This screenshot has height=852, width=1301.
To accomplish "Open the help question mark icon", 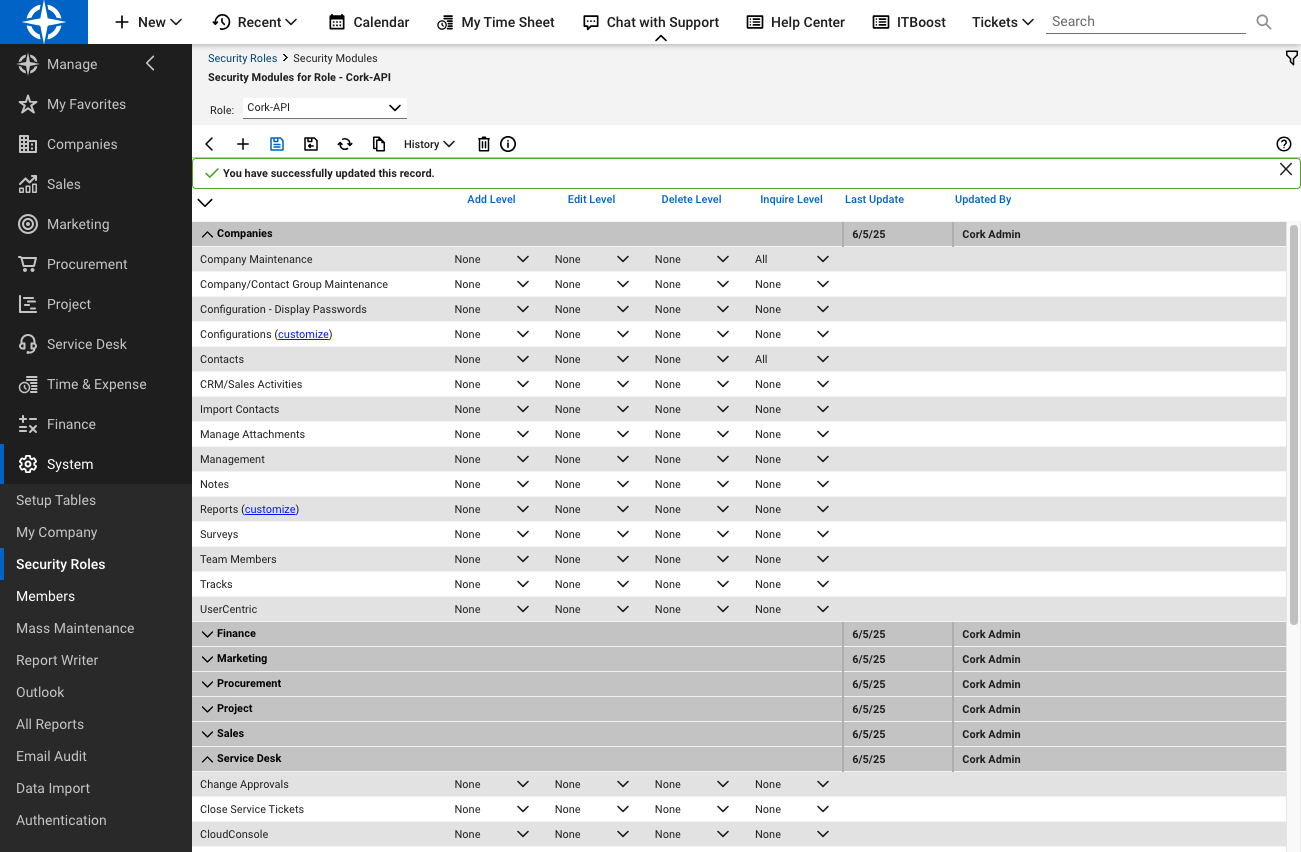I will click(x=1284, y=144).
